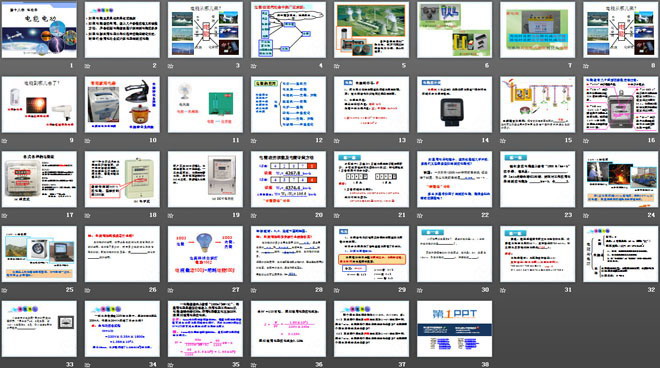Select slide 10 showing iron and cooker

pos(122,104)
